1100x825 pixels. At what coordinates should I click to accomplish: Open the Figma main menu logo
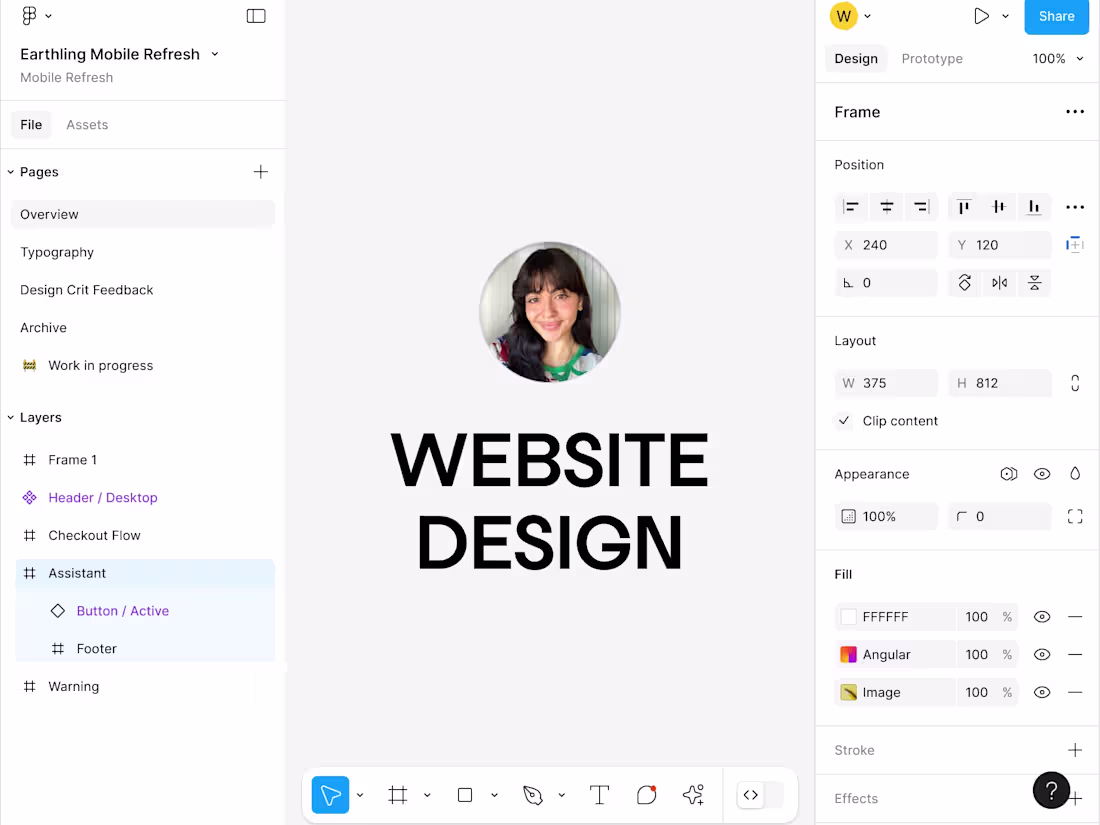coord(29,15)
